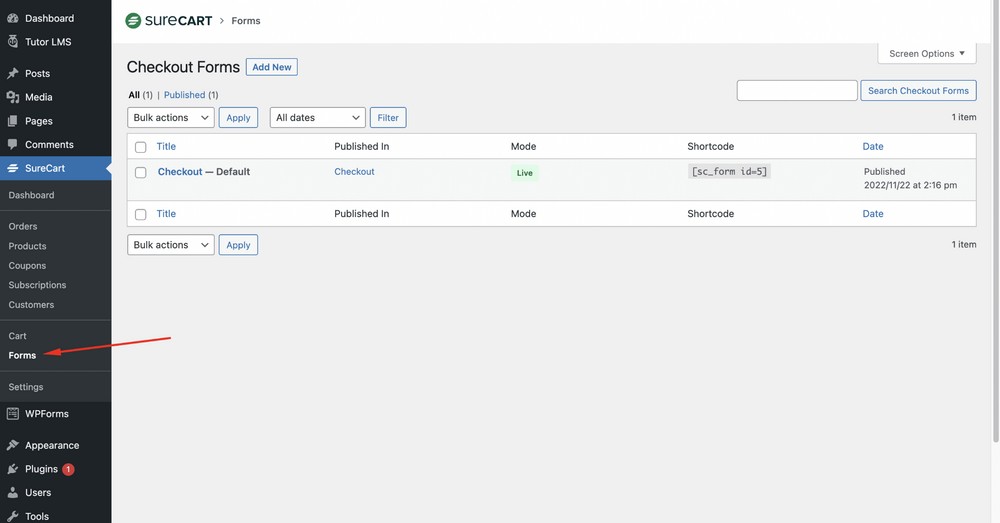1000x523 pixels.
Task: Expand the Screen Options panel
Action: [926, 54]
